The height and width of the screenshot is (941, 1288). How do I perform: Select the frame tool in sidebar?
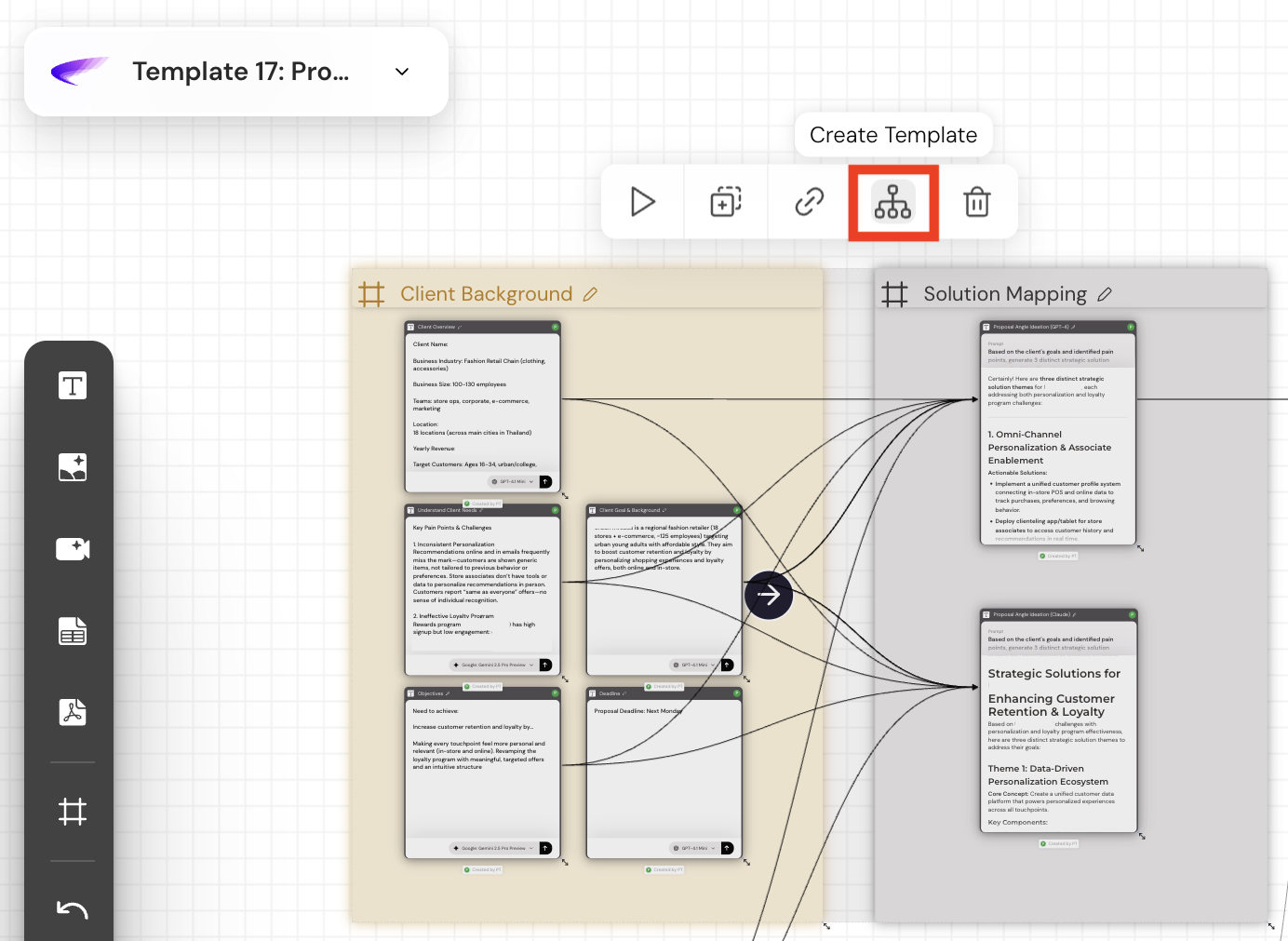[73, 812]
